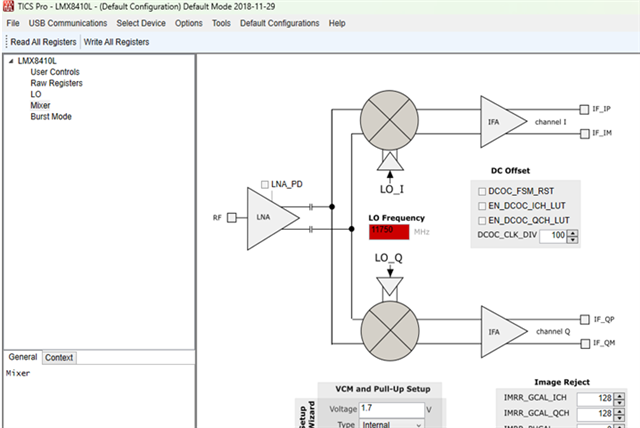Image resolution: width=640 pixels, height=428 pixels.
Task: Select Raw Registers in the tree
Action: 56,83
